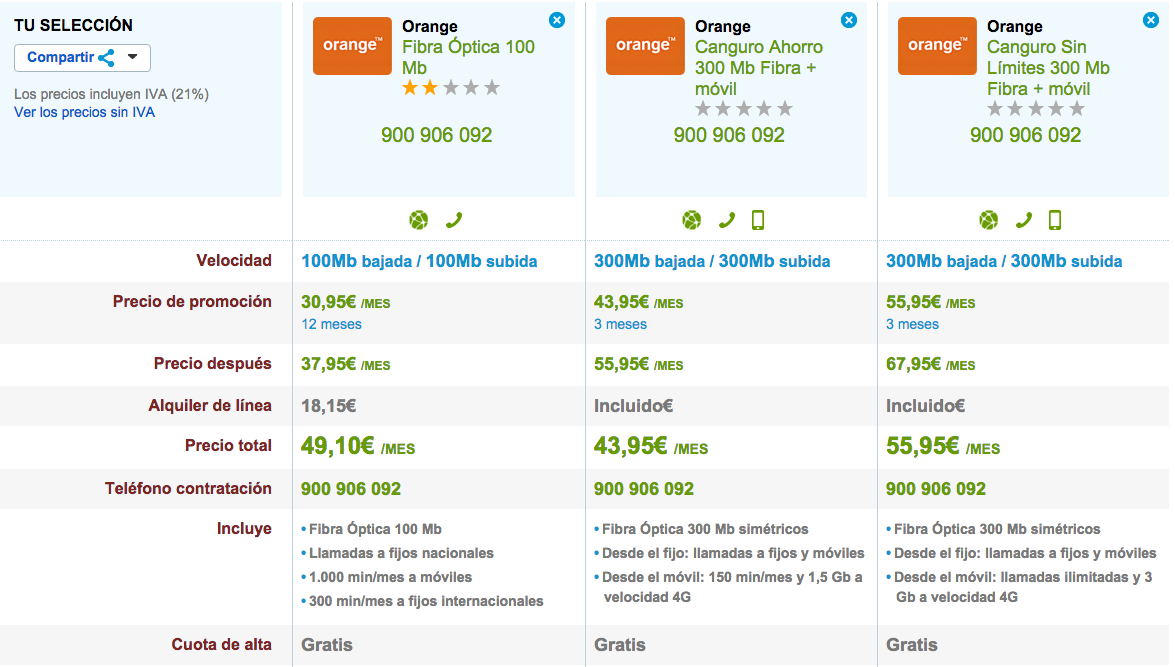Rate Canguro Ahorro plan using grey stars
This screenshot has width=1175, height=667.
(743, 109)
